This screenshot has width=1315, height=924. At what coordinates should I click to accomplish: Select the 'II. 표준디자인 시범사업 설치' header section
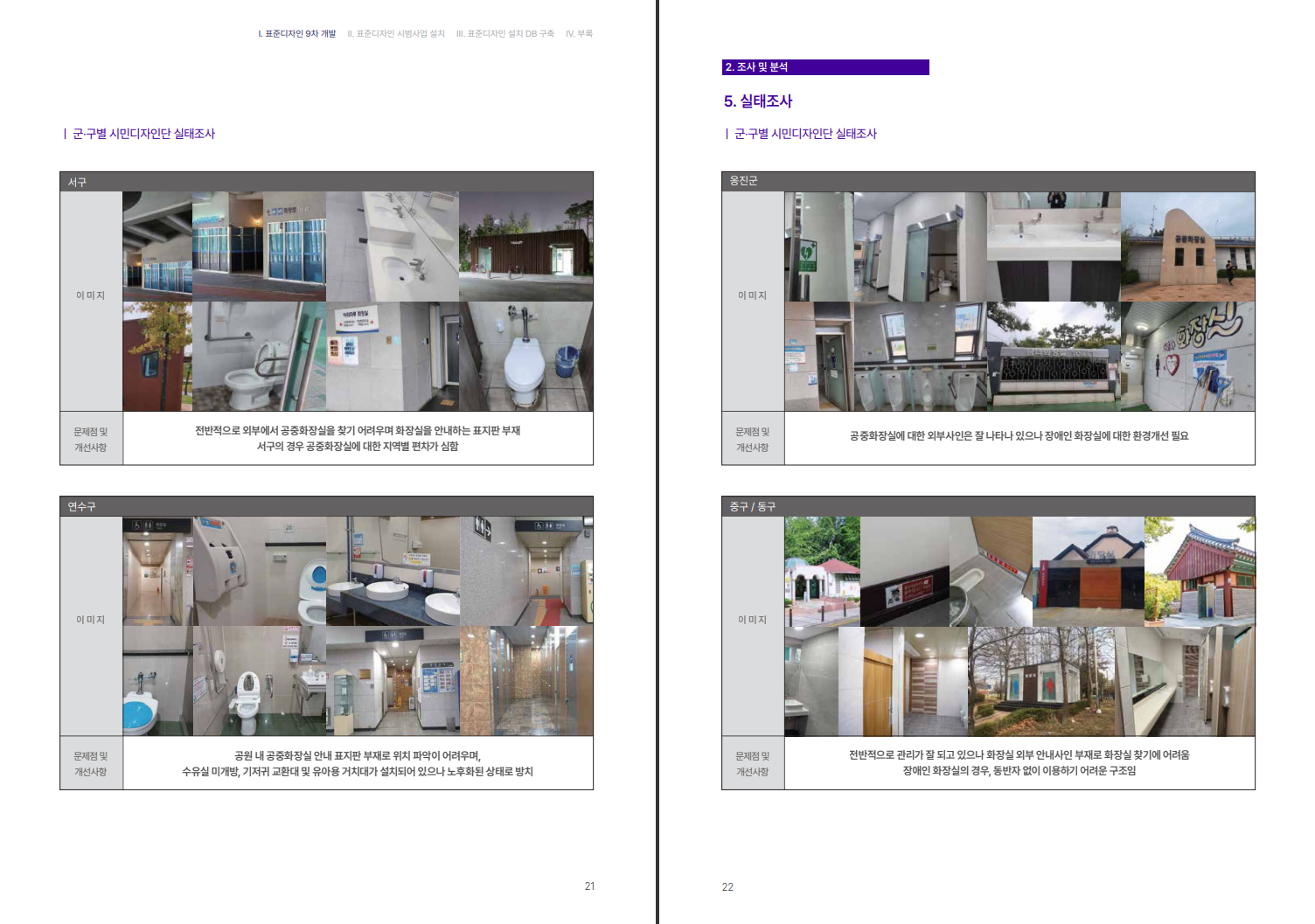pyautogui.click(x=396, y=34)
